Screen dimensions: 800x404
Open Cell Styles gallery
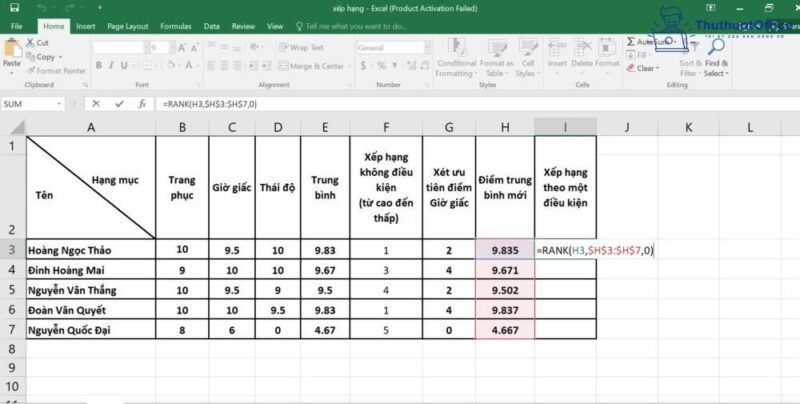528,57
